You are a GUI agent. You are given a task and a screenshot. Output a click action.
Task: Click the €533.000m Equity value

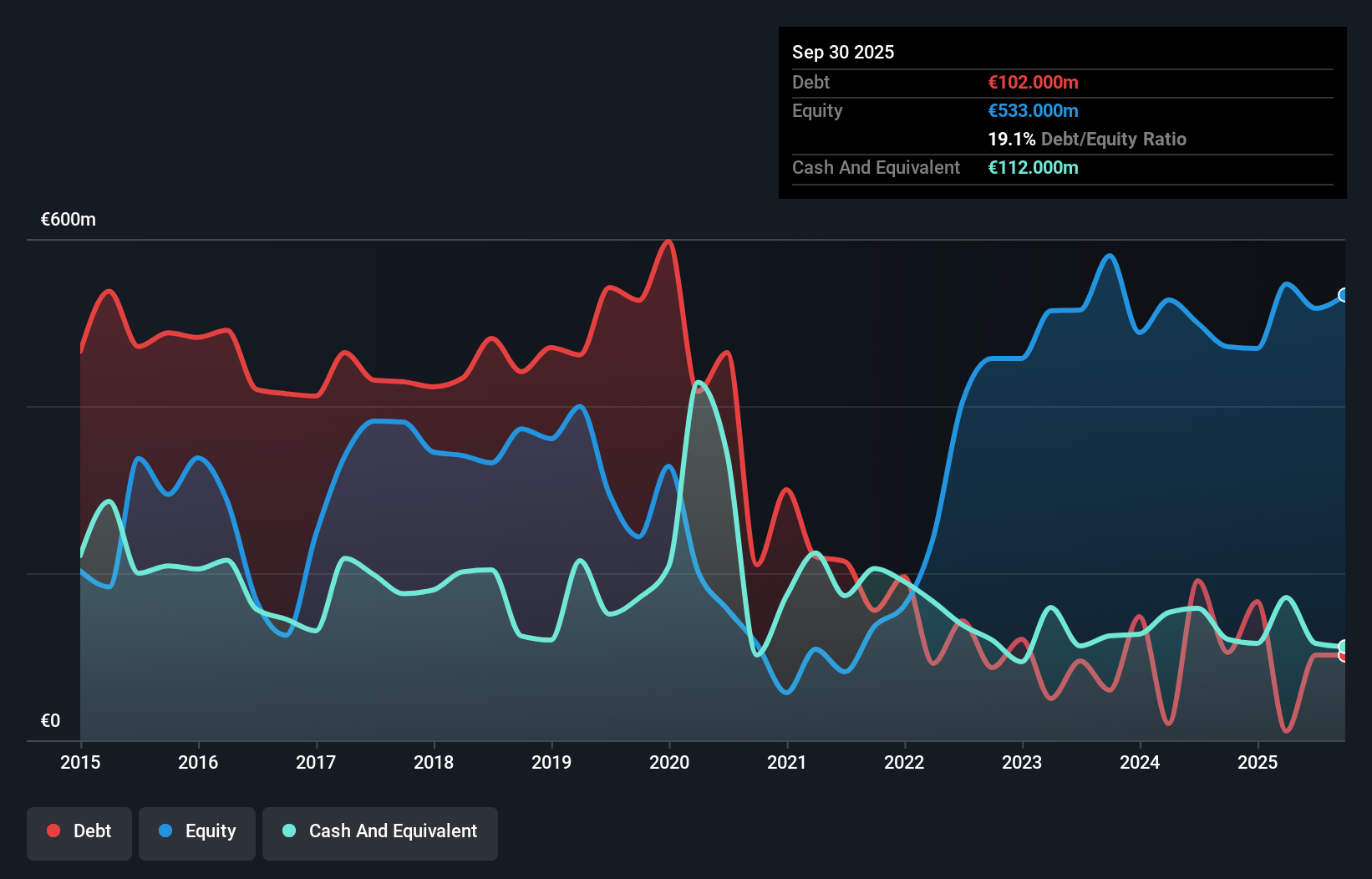click(1034, 110)
